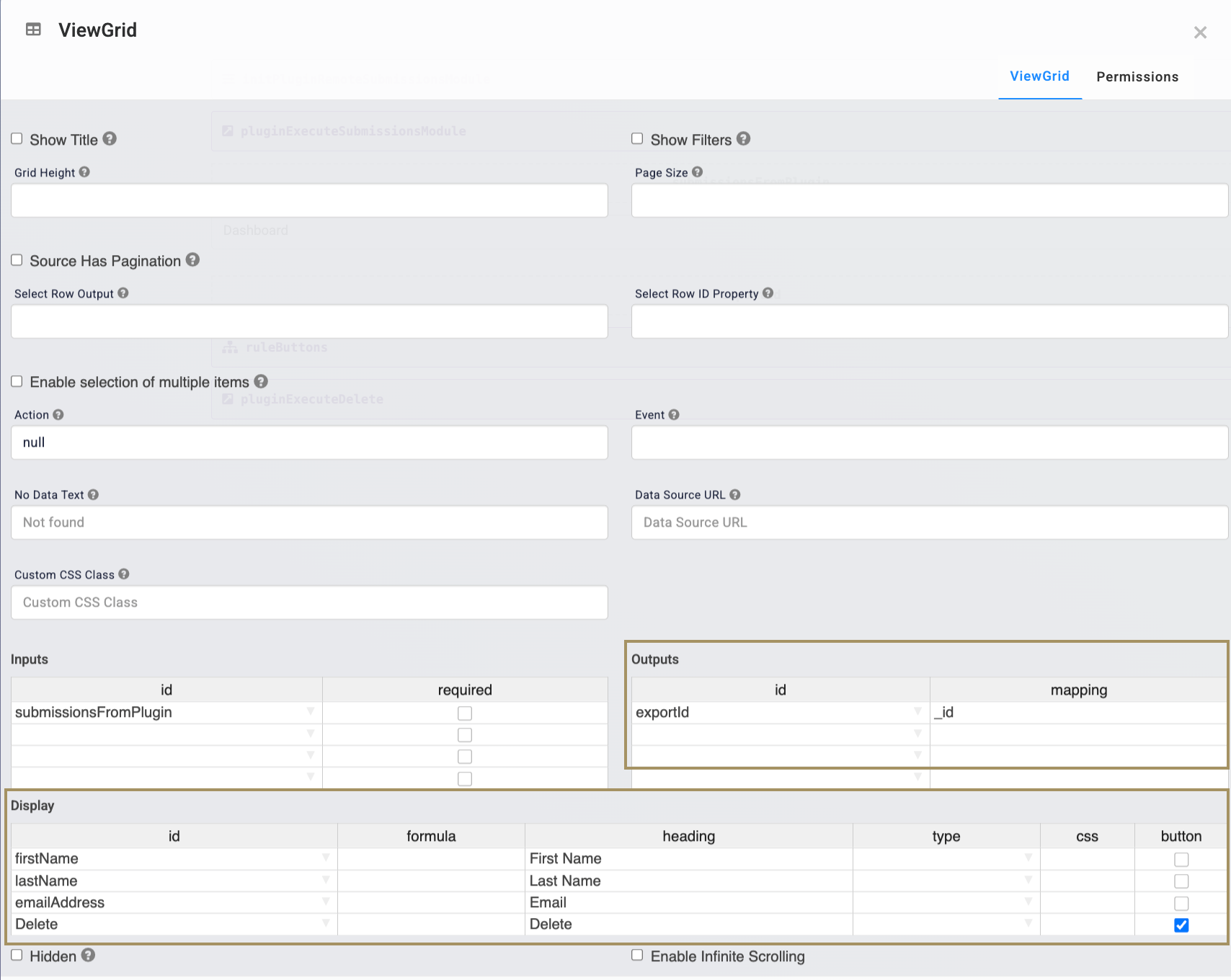Screen dimensions: 1231x980
Task: Click the ViewGrid grid icon in the header
Action: [x=33, y=30]
